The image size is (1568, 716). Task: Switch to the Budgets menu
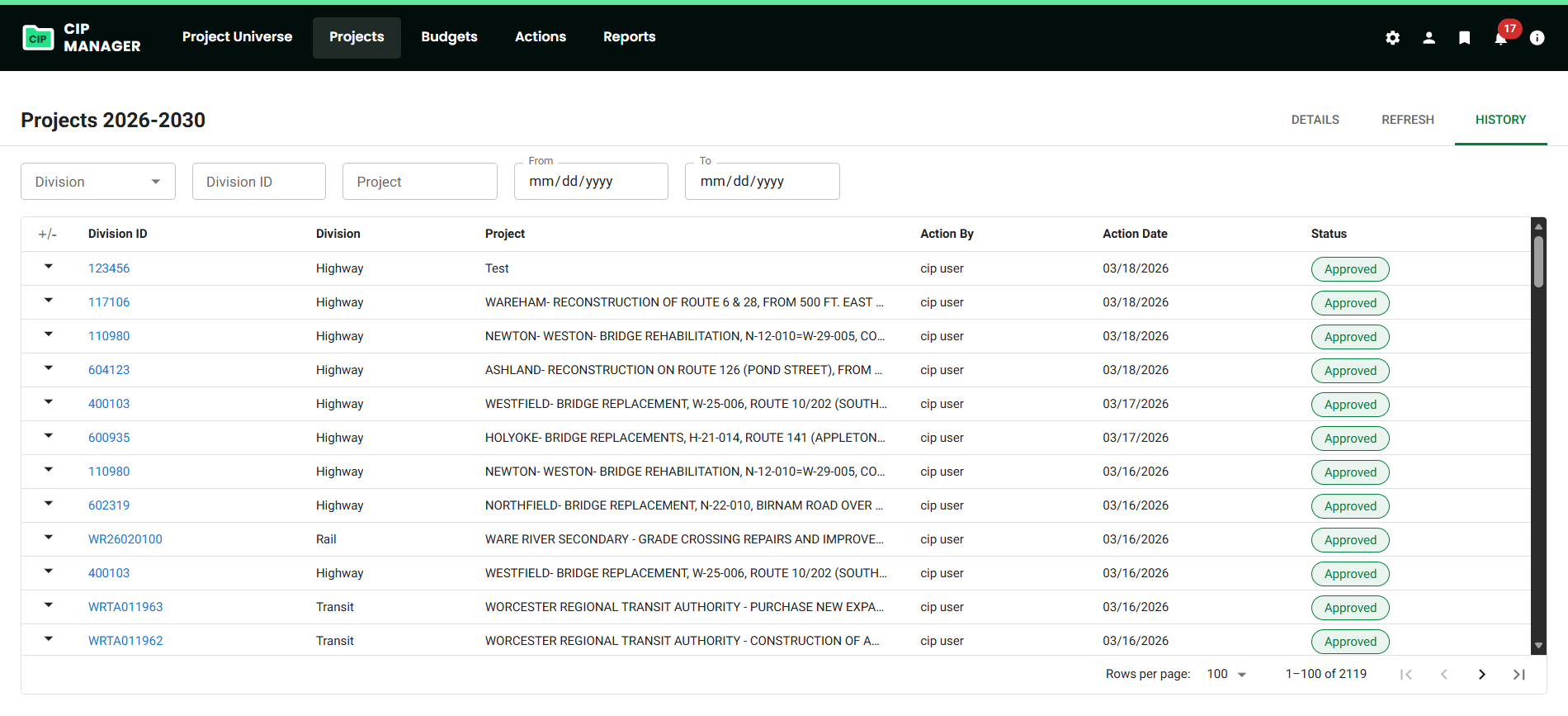(x=449, y=37)
